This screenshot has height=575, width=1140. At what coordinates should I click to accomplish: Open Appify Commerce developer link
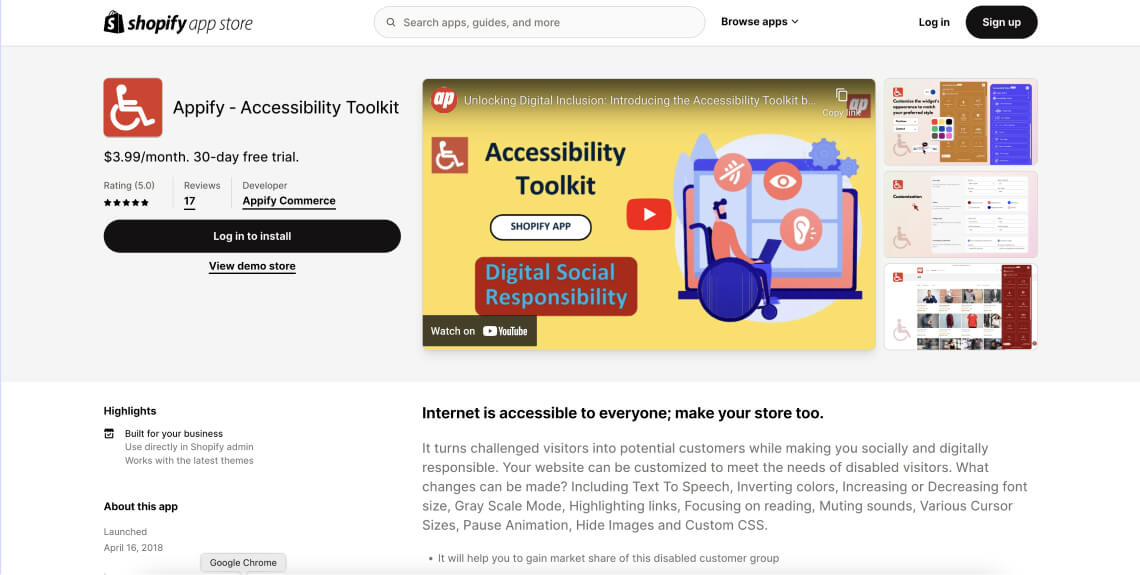tap(289, 201)
